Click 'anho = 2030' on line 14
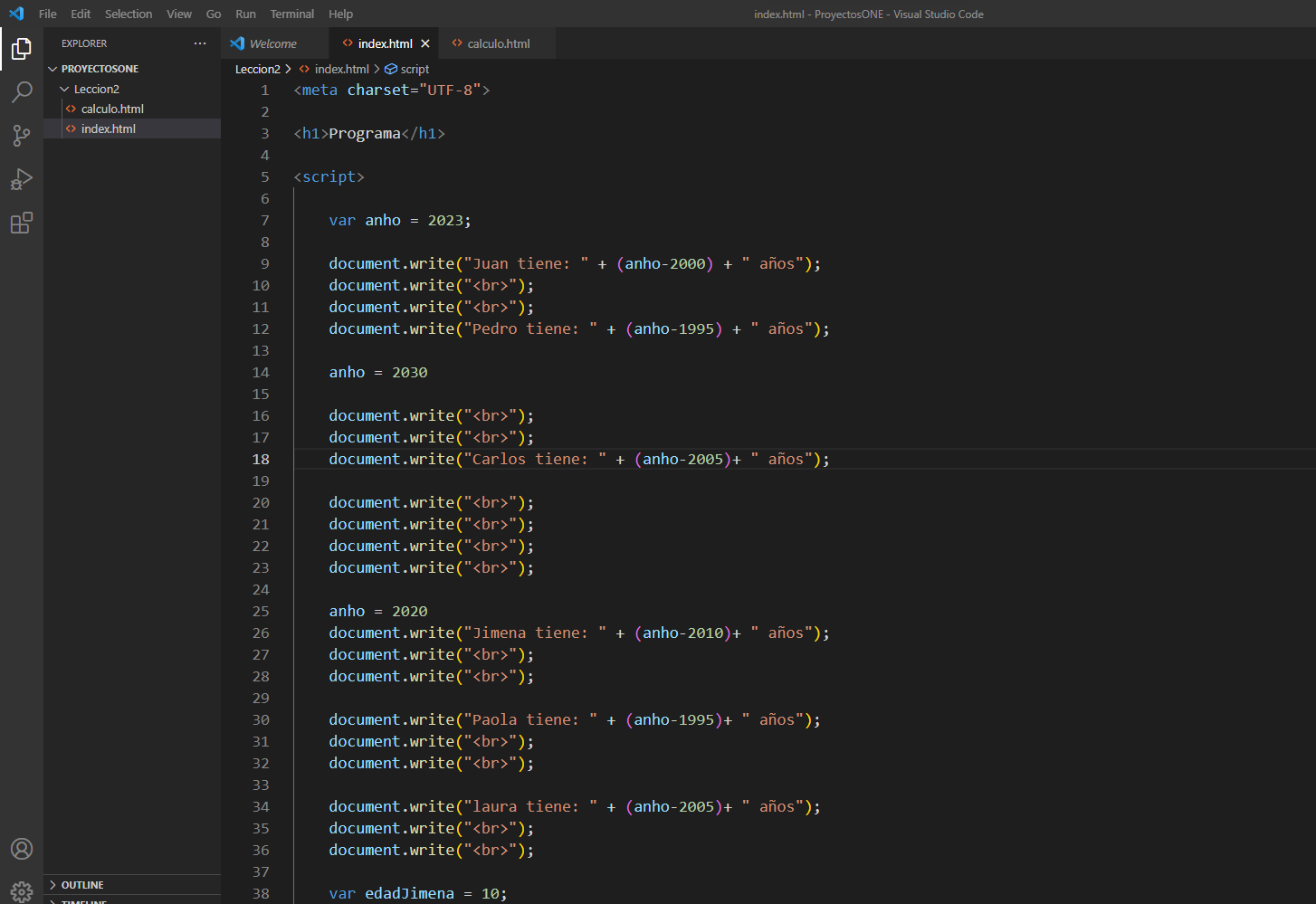1316x904 pixels. click(378, 372)
